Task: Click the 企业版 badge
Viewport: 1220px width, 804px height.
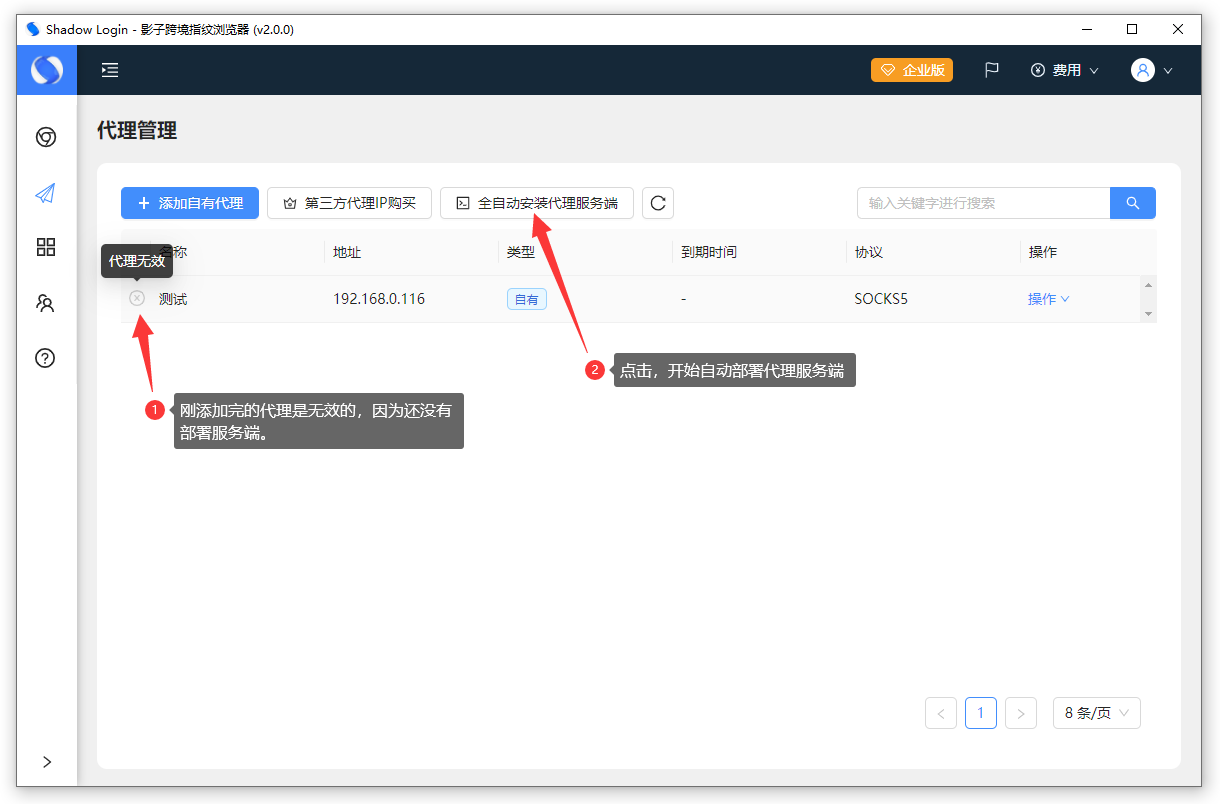Action: [911, 70]
